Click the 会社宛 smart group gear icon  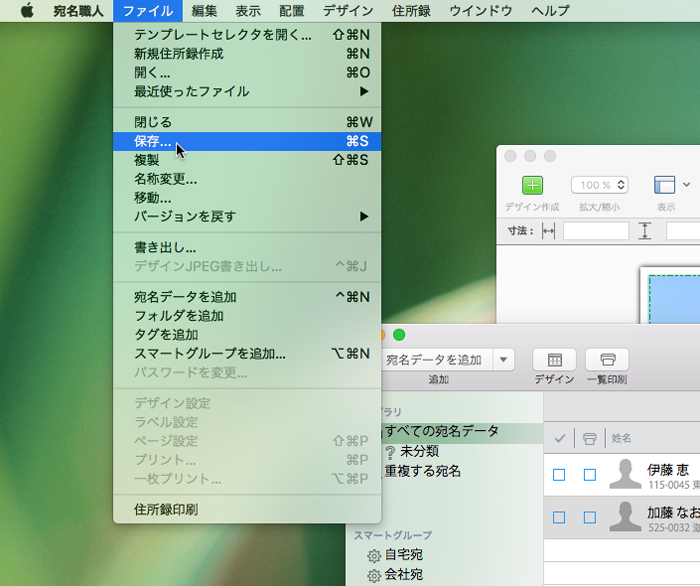[x=373, y=576]
